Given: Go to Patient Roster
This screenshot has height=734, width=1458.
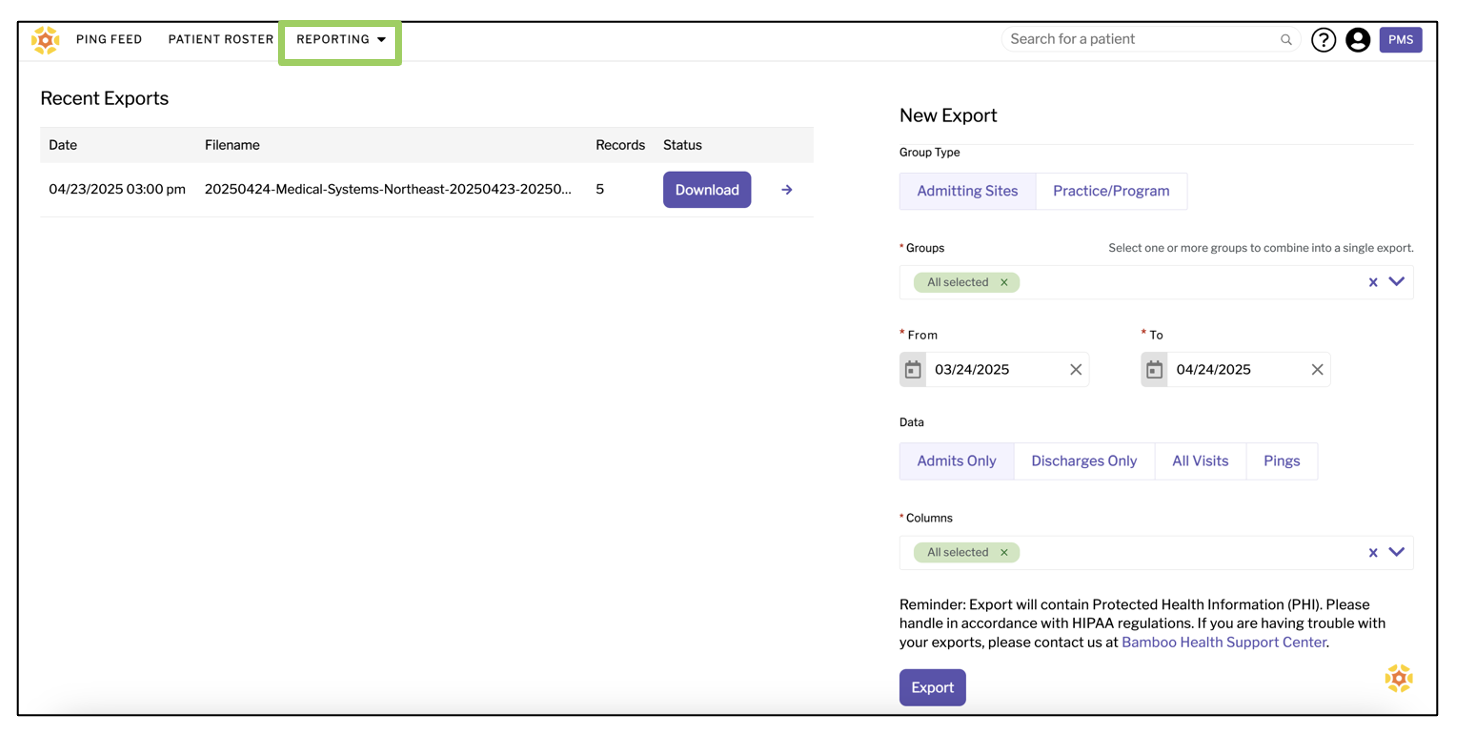Looking at the screenshot, I should (x=221, y=40).
